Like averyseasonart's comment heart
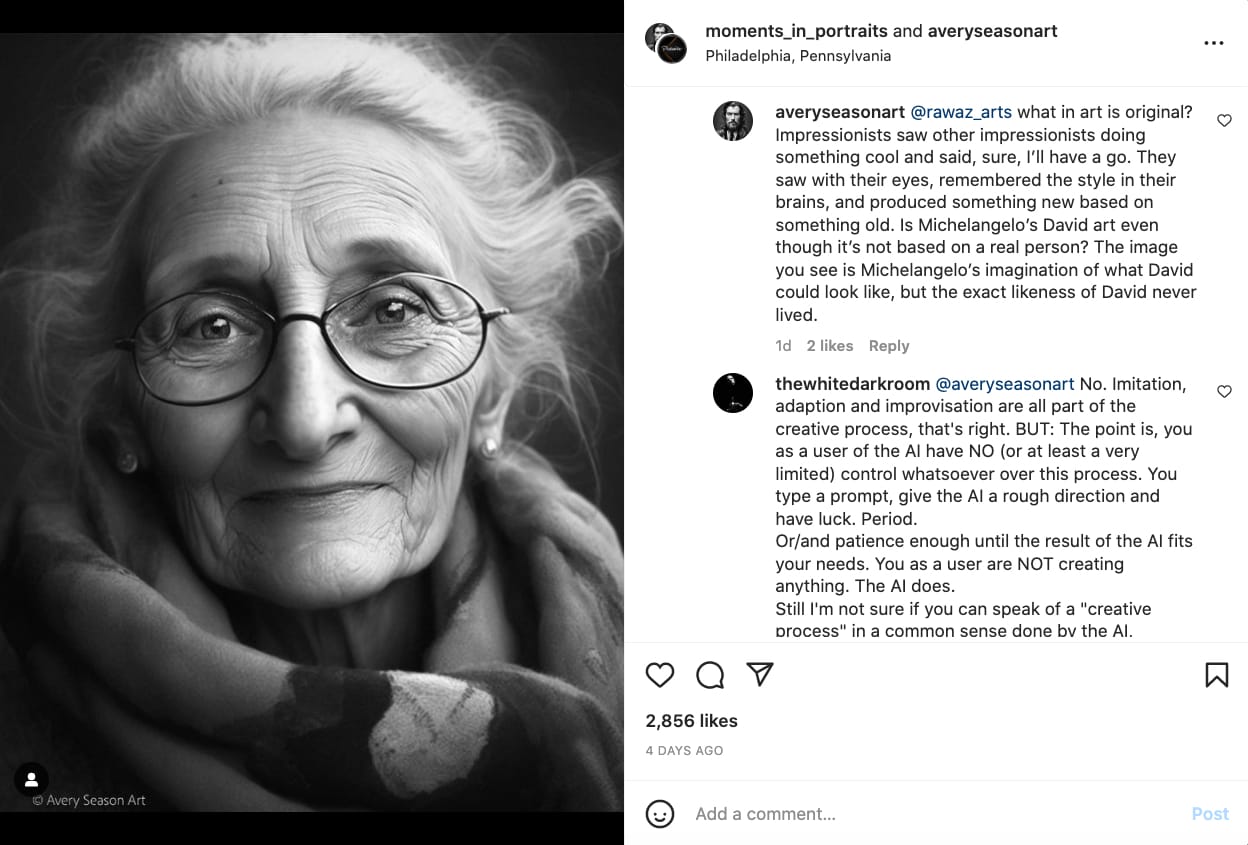The image size is (1248, 845). tap(1224, 120)
